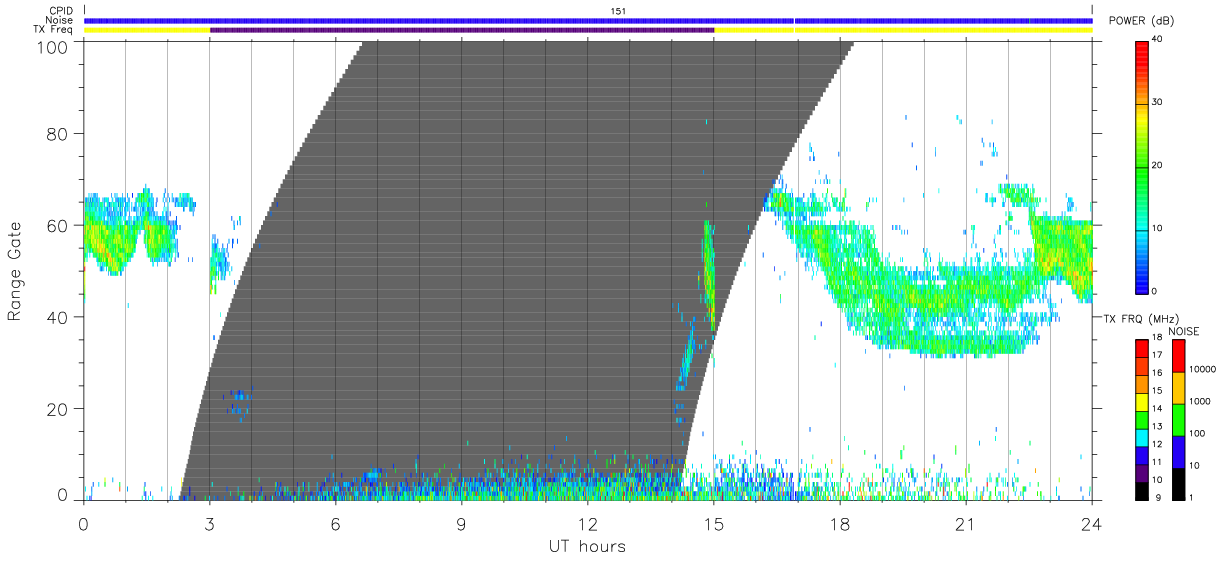Click the 10 tick on the POWER colorbar
Viewport: 1228px width, 567px height.
pyautogui.click(x=1159, y=229)
